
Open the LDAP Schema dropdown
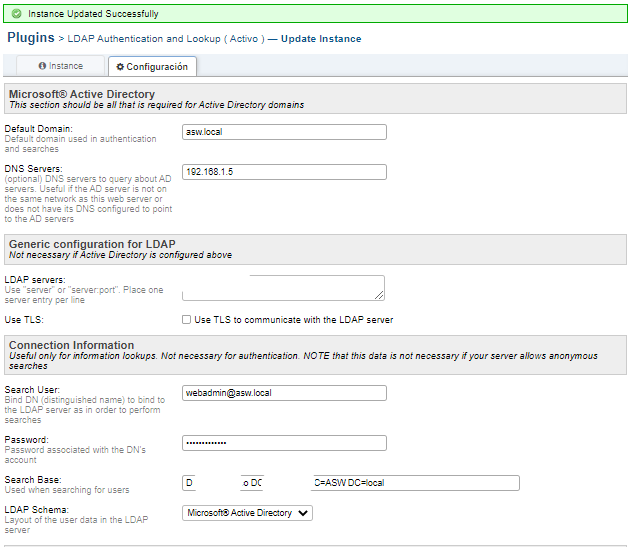(x=247, y=513)
